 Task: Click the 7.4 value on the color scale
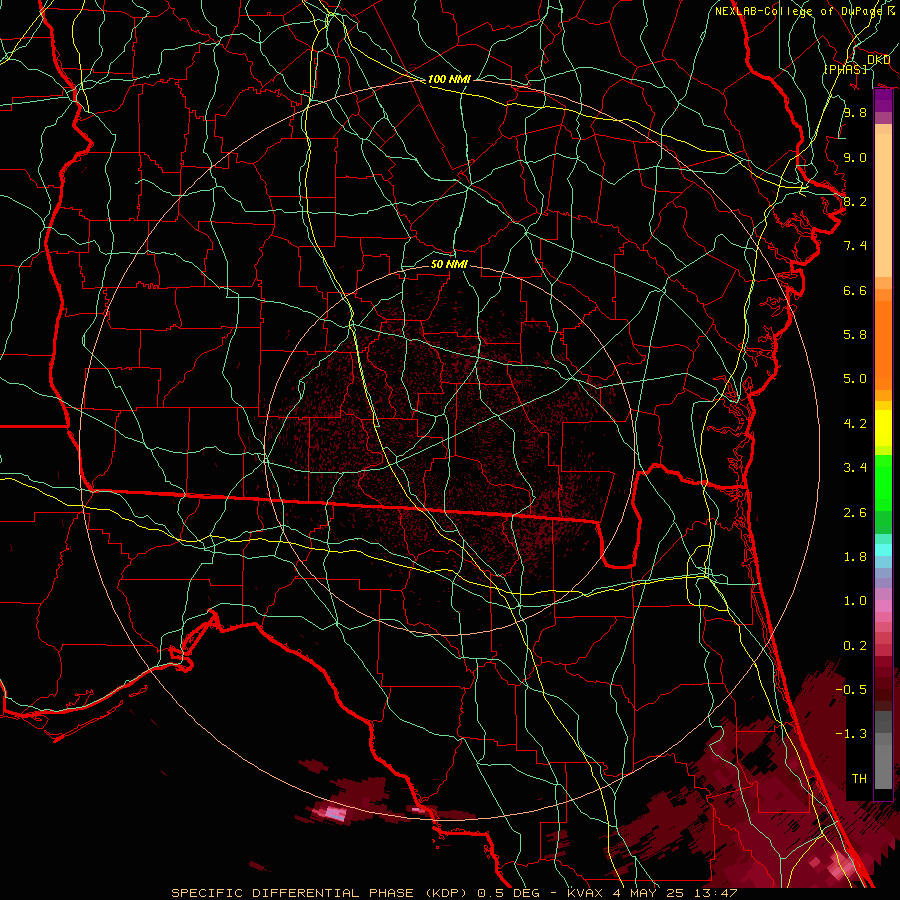click(x=855, y=246)
